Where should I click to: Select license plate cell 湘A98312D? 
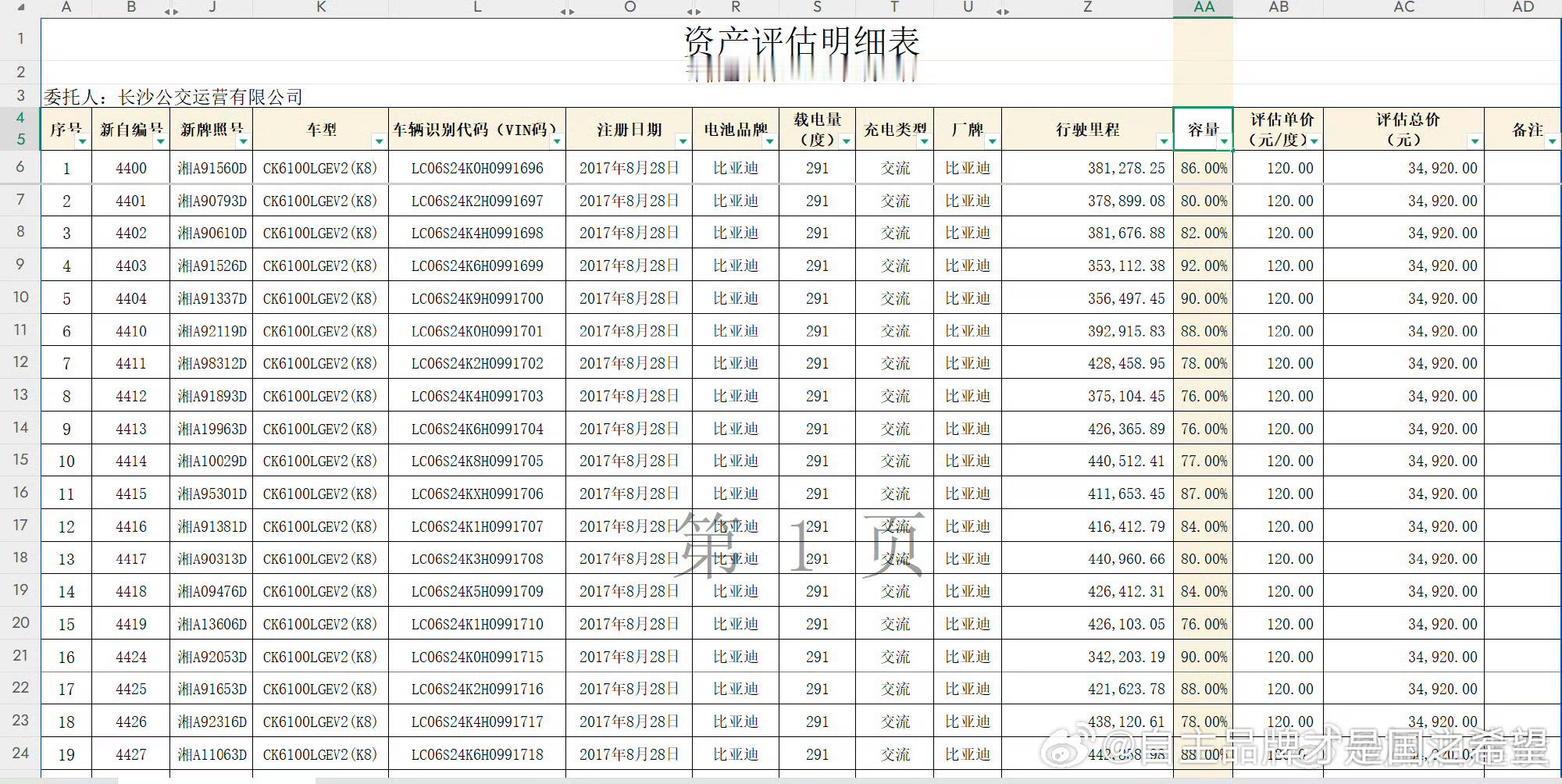point(212,363)
